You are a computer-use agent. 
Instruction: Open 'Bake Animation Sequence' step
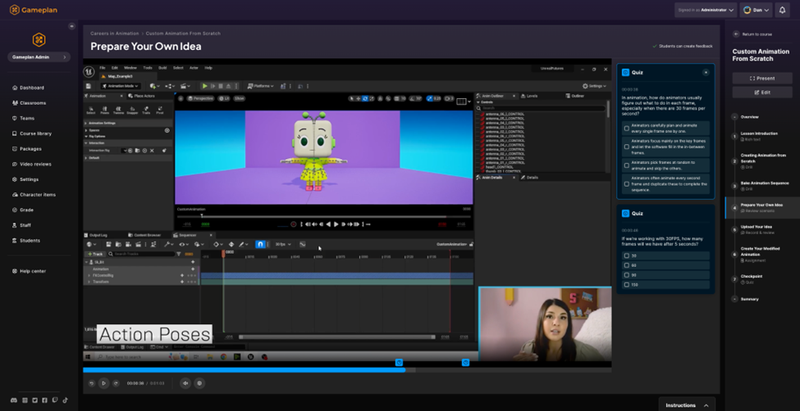pyautogui.click(x=764, y=186)
